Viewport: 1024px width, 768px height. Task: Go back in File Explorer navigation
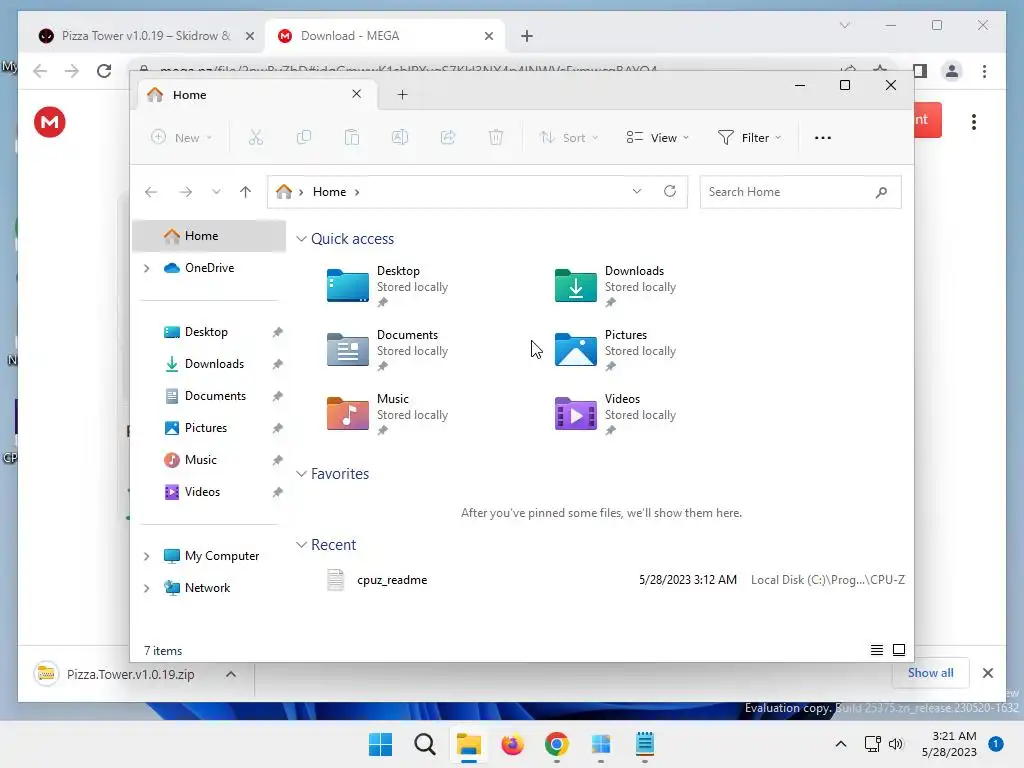(151, 192)
